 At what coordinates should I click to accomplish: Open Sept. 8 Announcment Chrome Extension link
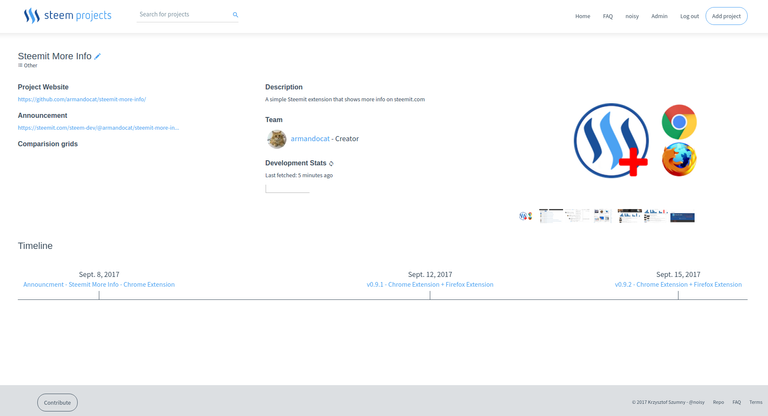click(99, 284)
